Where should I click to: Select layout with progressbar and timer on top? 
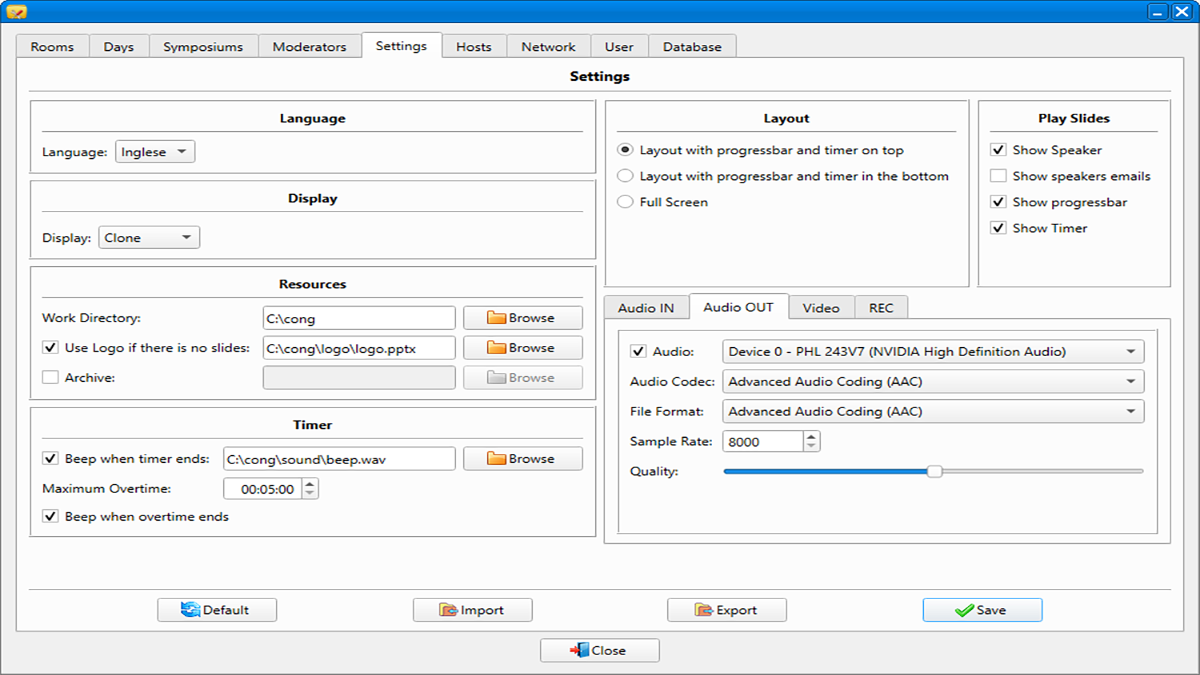(625, 150)
